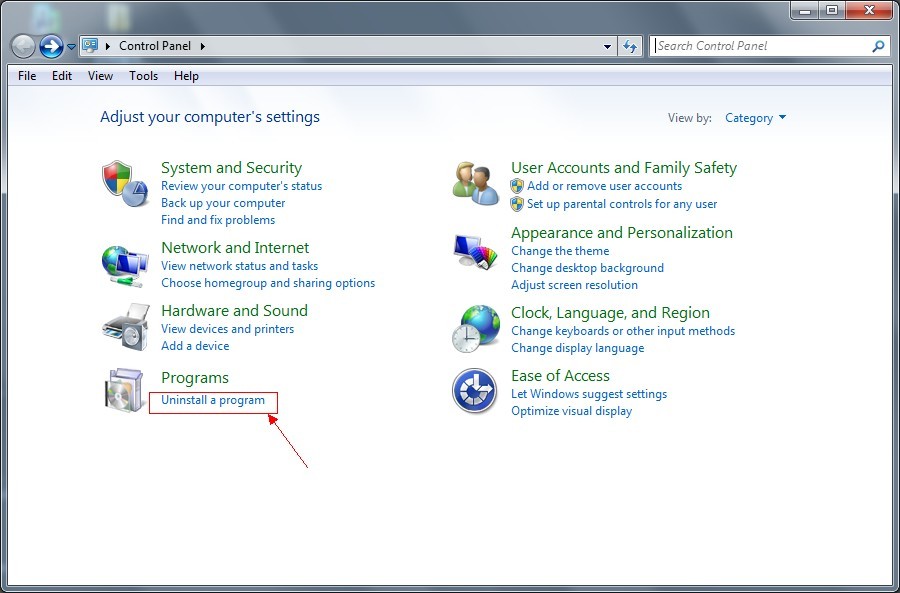Open the View menu
Screen dimensions: 900x593
pos(100,76)
